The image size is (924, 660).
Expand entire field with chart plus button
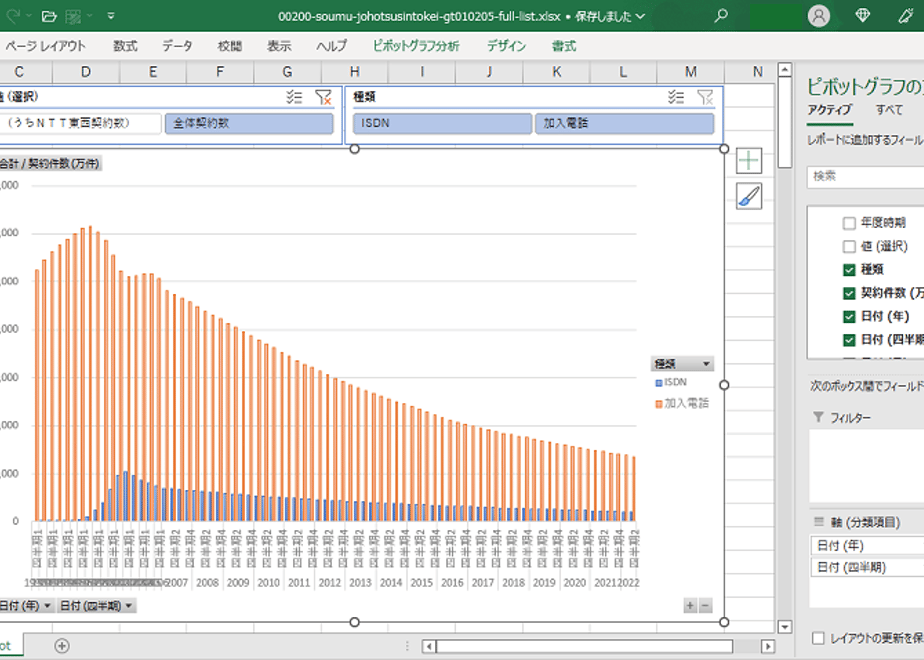[690, 605]
